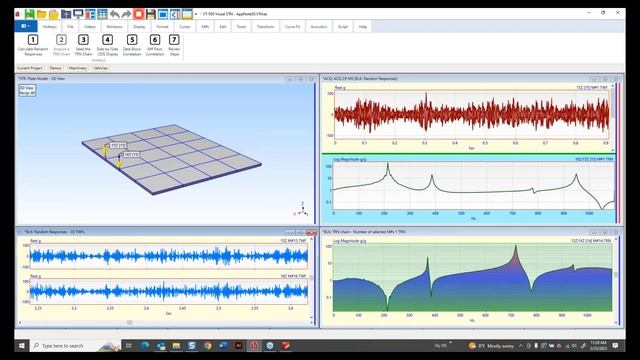Image resolution: width=640 pixels, height=360 pixels.
Task: Click the blue folder-with-arrow icon in the toolbar
Action: click(66, 14)
